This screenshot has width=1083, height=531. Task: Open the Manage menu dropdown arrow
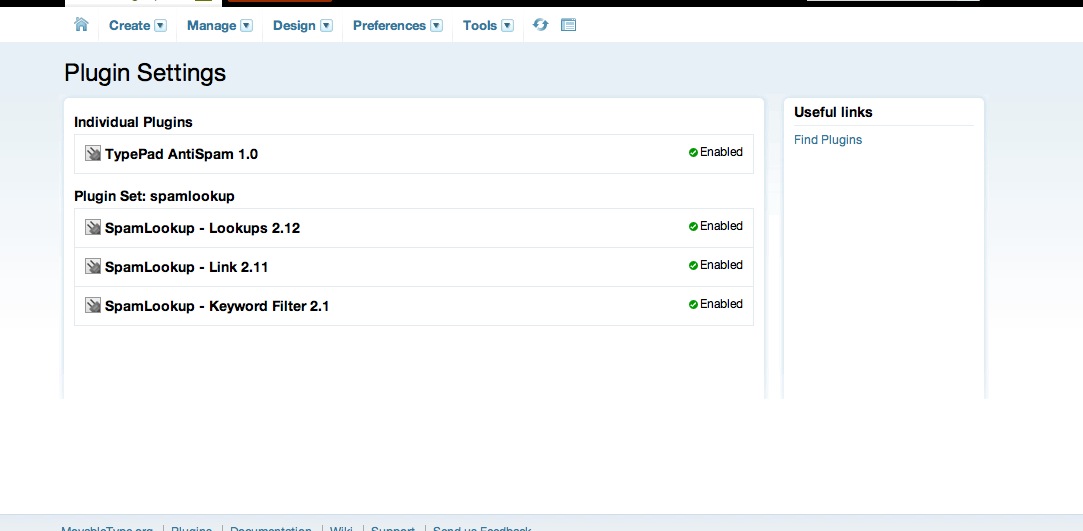click(246, 26)
